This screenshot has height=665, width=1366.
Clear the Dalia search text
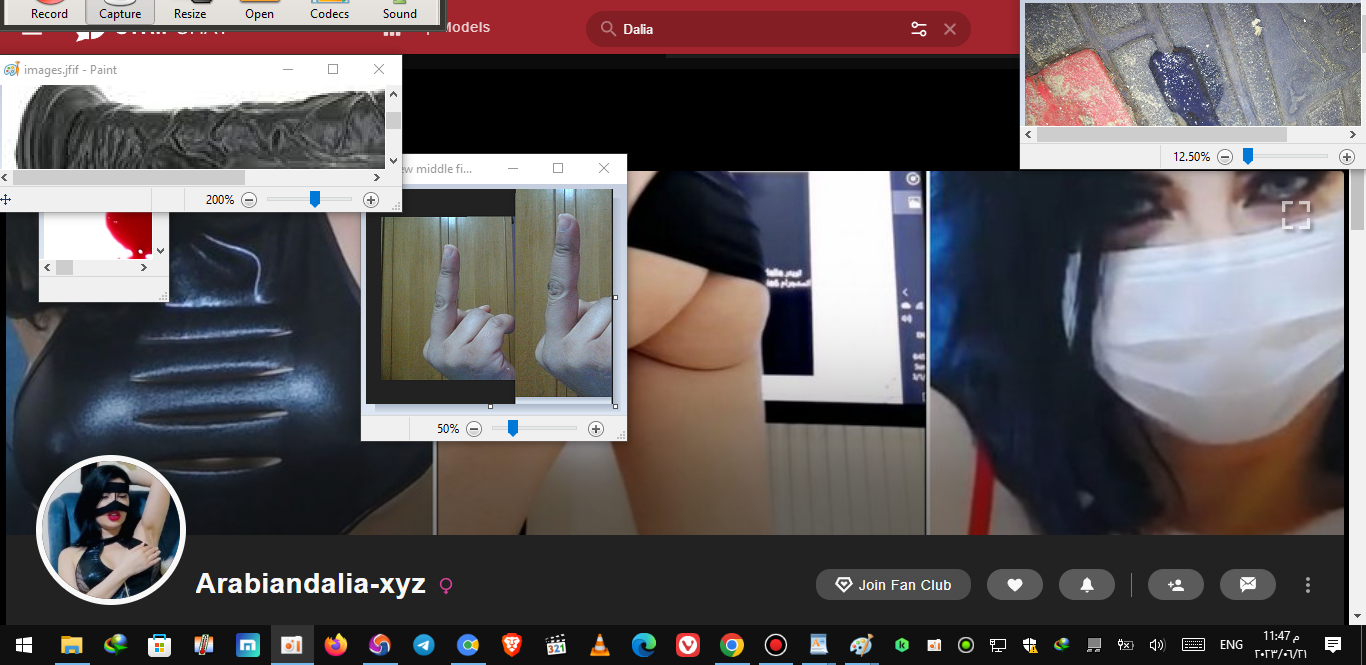pos(950,29)
